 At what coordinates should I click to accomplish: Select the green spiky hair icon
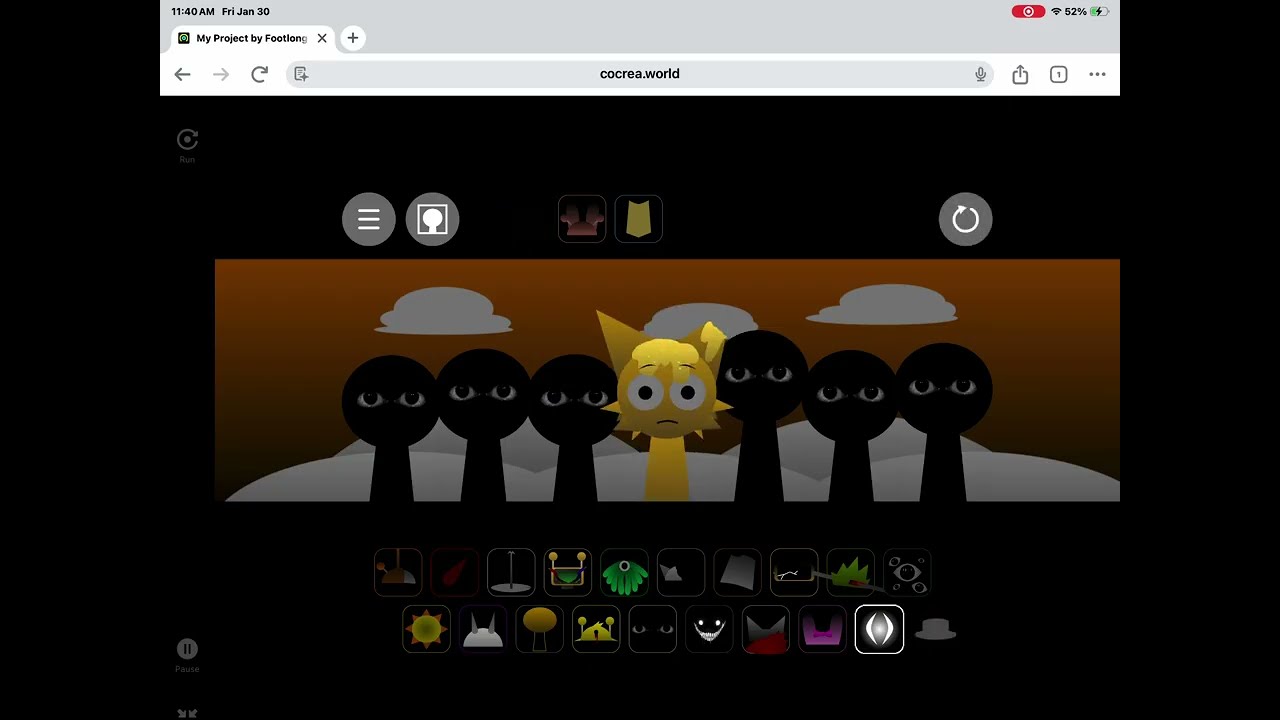[x=851, y=573]
